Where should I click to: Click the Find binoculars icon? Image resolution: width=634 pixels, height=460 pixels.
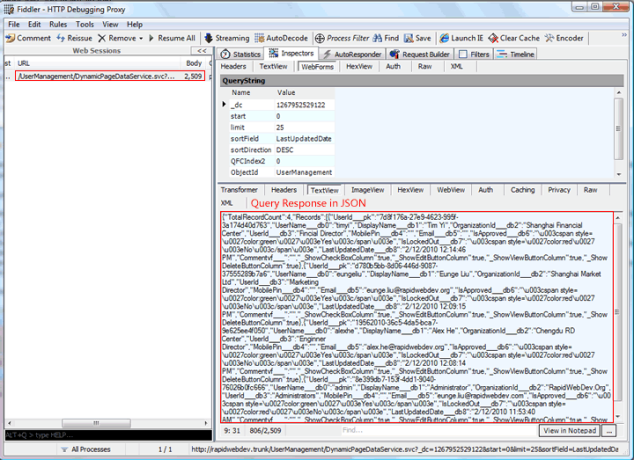tap(377, 38)
